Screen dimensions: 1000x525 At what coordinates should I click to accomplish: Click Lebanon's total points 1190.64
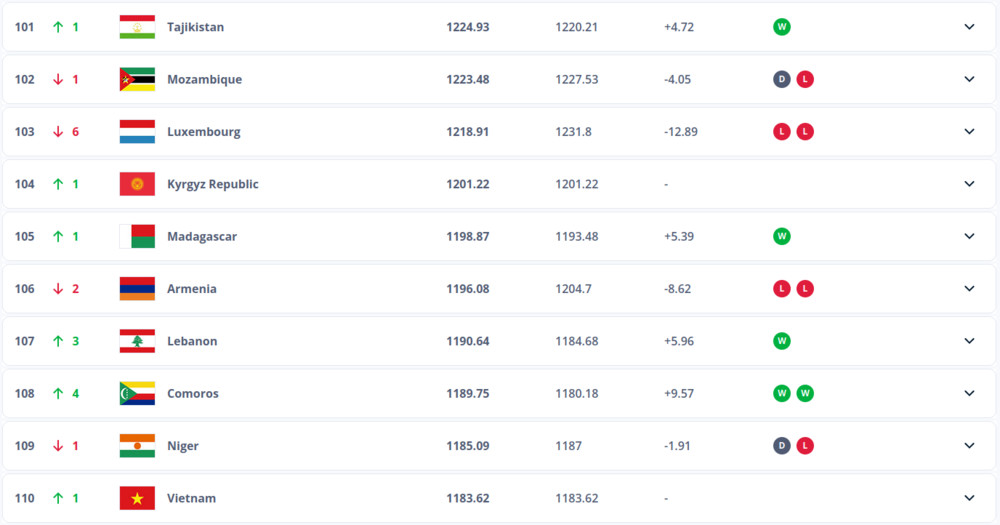pyautogui.click(x=468, y=341)
